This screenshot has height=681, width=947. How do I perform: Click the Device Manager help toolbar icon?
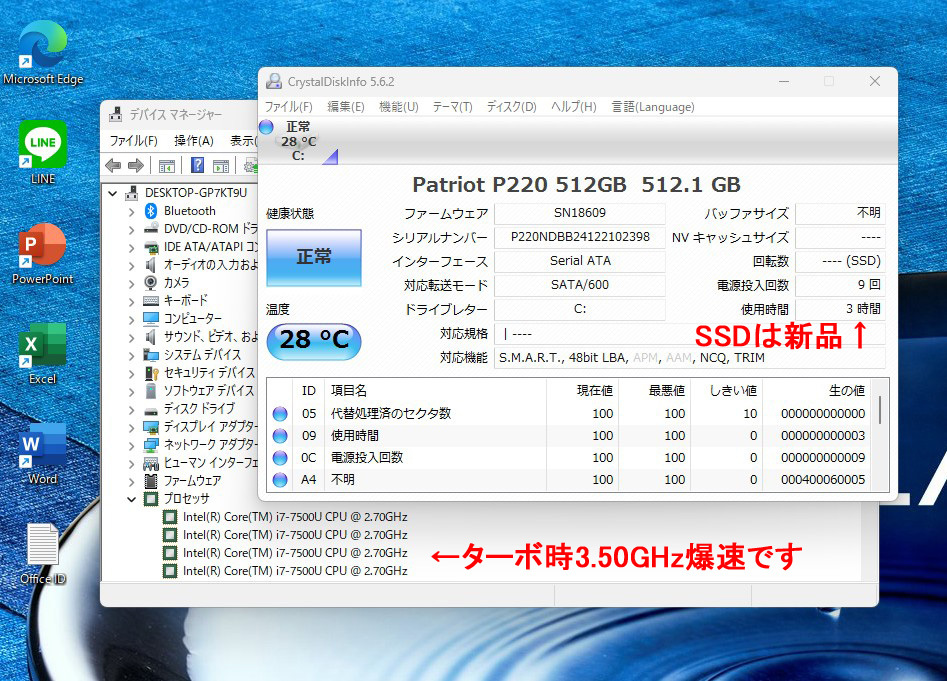197,165
